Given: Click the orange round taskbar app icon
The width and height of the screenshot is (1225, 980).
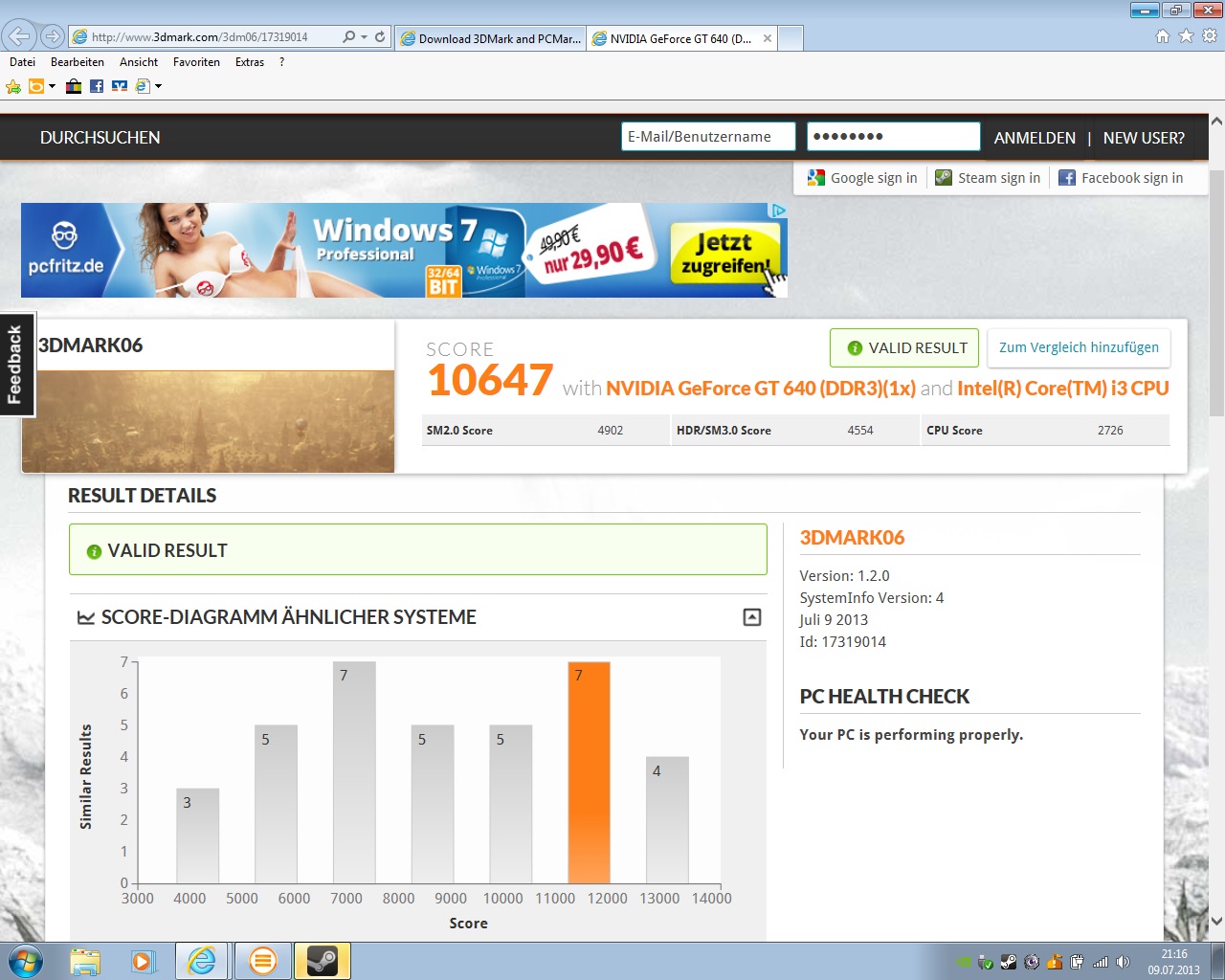Looking at the screenshot, I should (x=262, y=961).
